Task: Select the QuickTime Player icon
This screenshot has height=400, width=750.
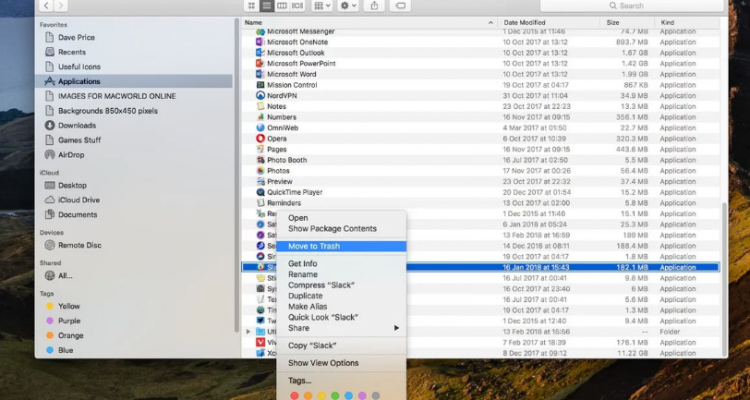Action: [260, 192]
